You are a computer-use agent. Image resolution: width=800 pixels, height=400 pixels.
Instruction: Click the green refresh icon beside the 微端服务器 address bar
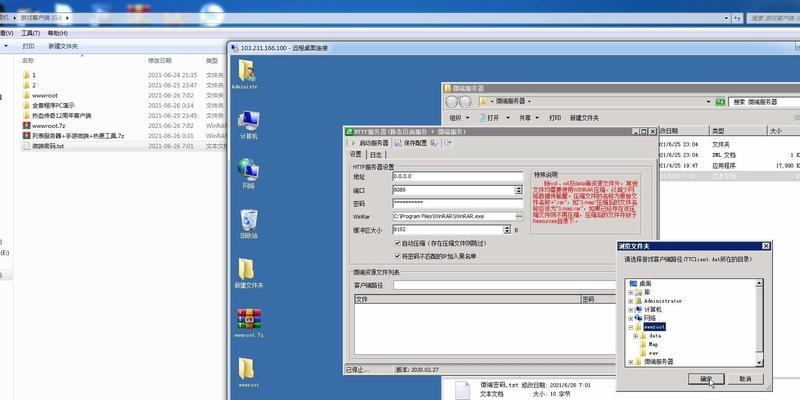pyautogui.click(x=720, y=102)
